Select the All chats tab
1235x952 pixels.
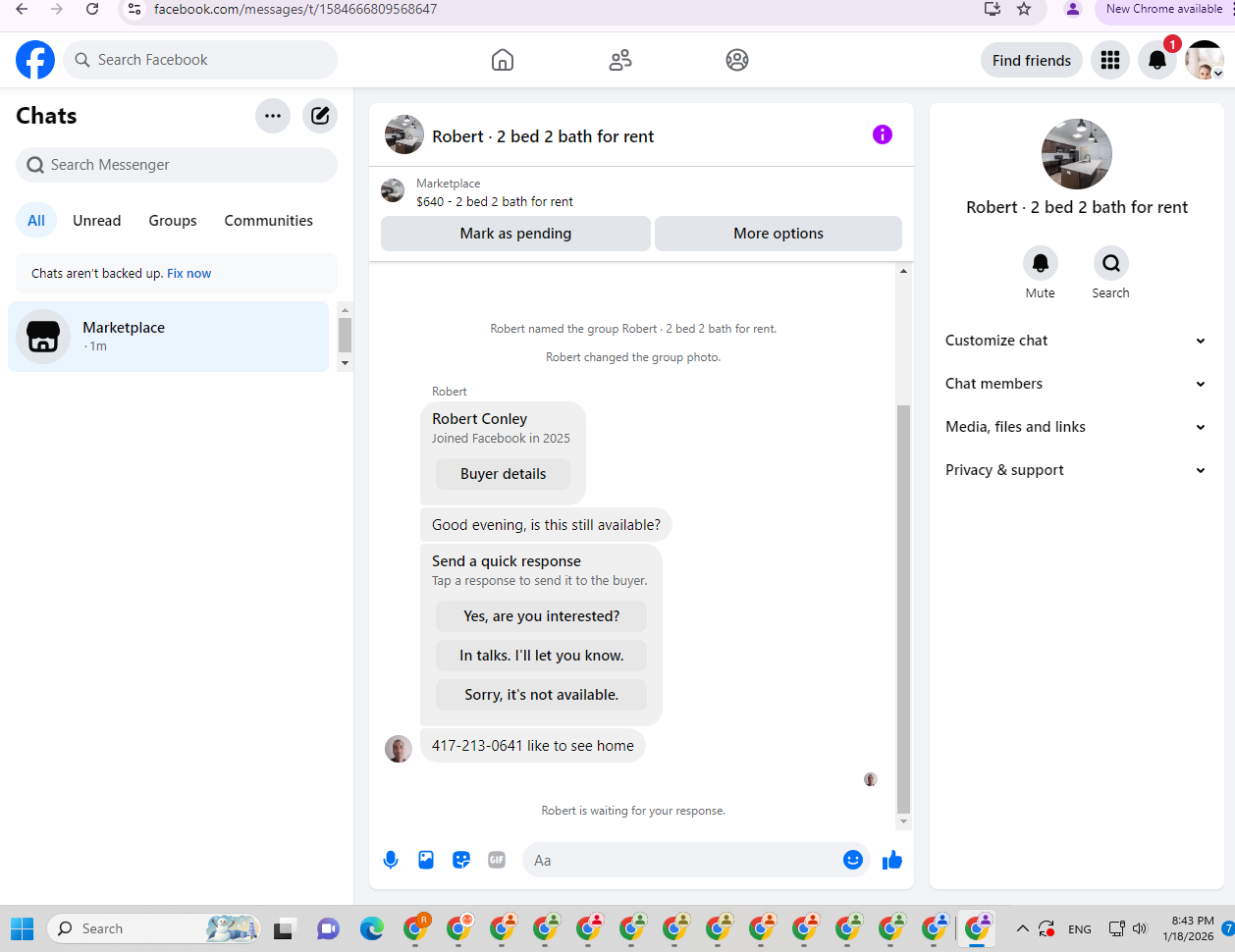(36, 221)
